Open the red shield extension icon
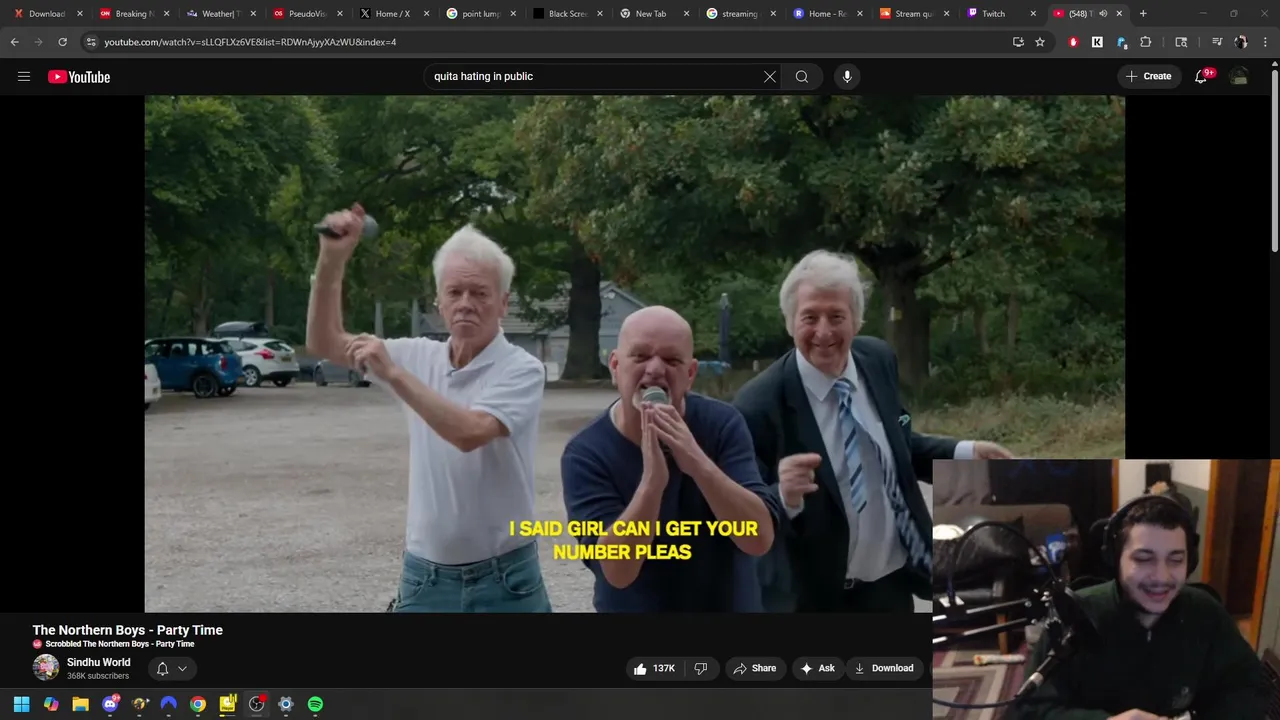The height and width of the screenshot is (720, 1280). 1073,42
